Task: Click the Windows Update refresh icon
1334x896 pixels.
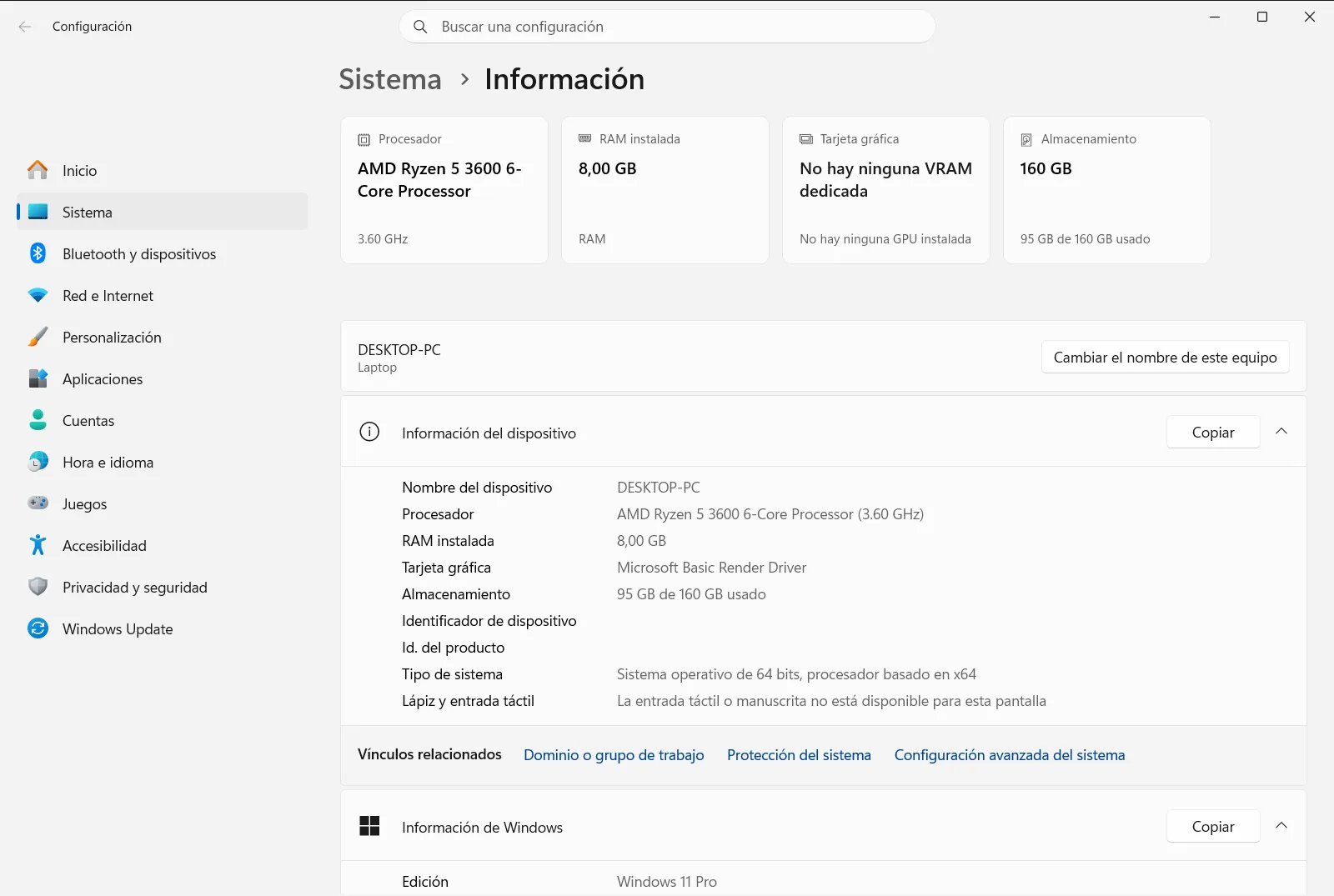Action: pos(38,628)
